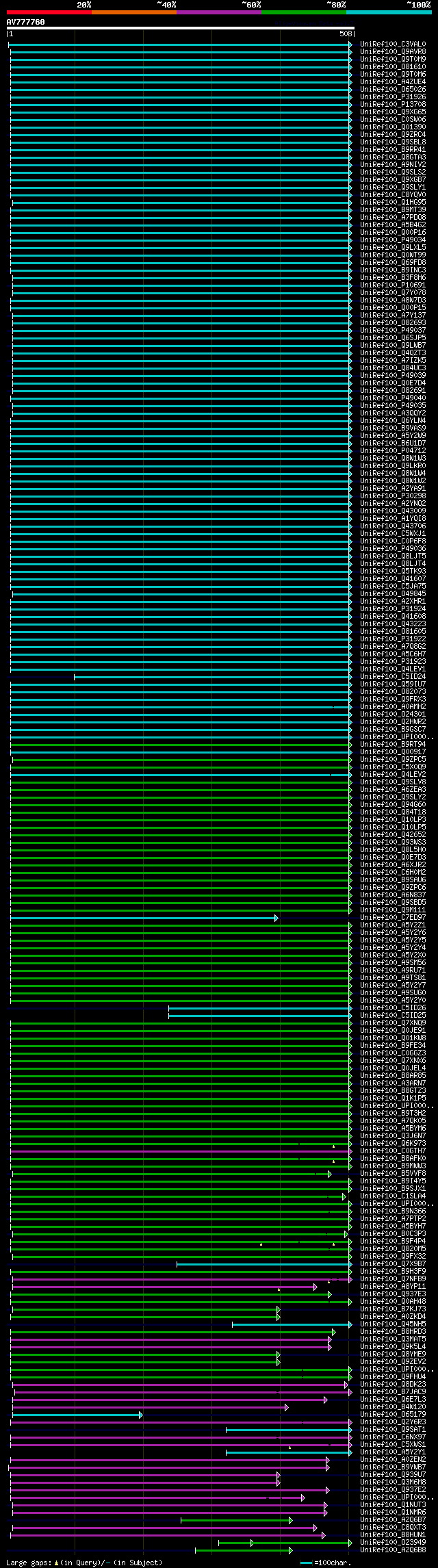
Task: Click UniRef100_C5X0Q9 label
Action: click(x=393, y=767)
